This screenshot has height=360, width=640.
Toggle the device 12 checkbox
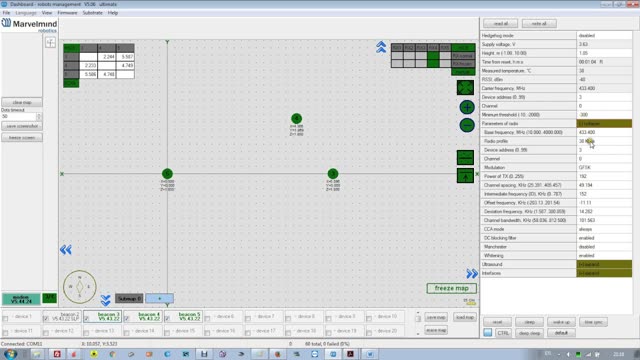pos(46,333)
